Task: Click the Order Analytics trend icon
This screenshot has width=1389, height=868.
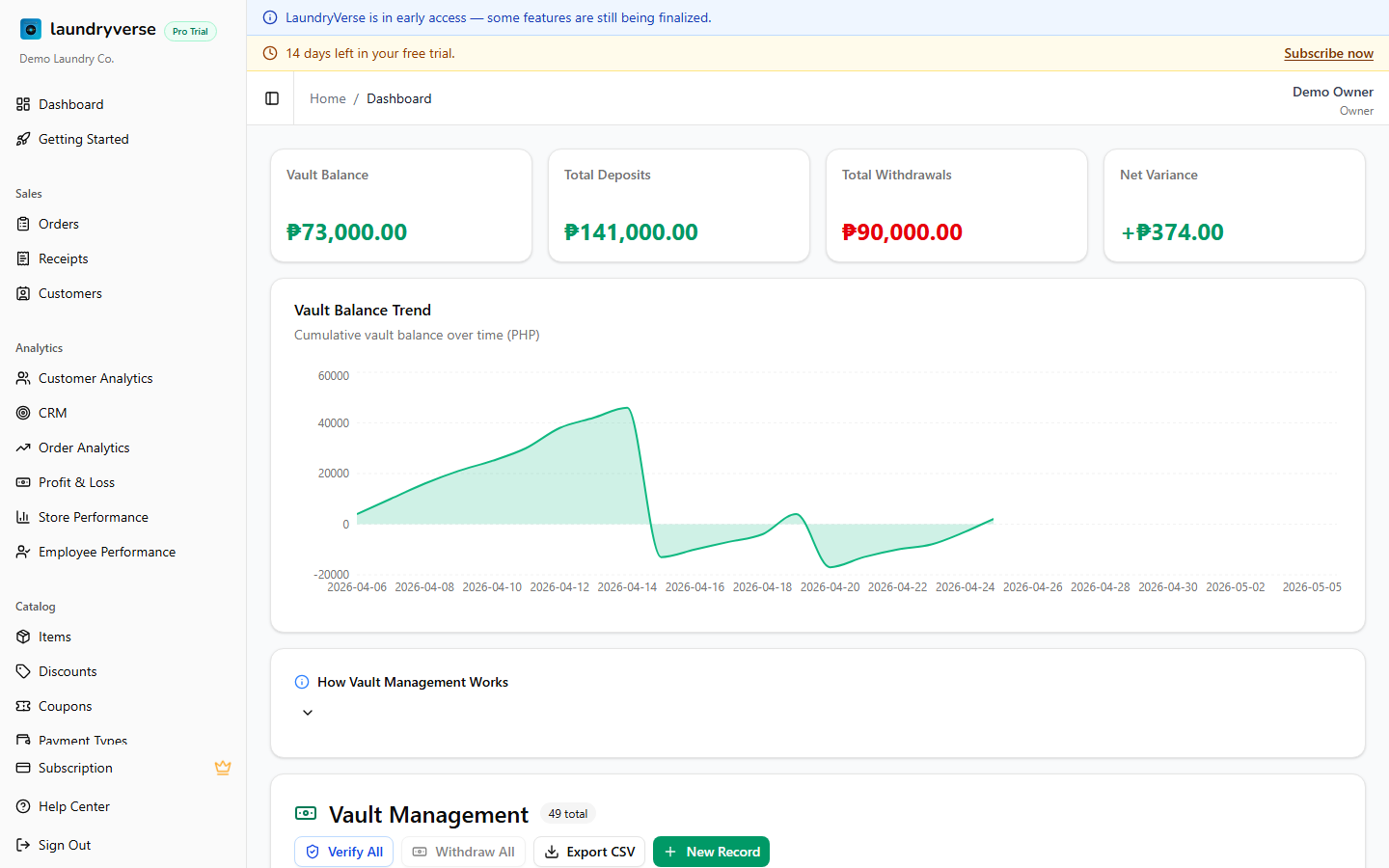Action: [23, 448]
